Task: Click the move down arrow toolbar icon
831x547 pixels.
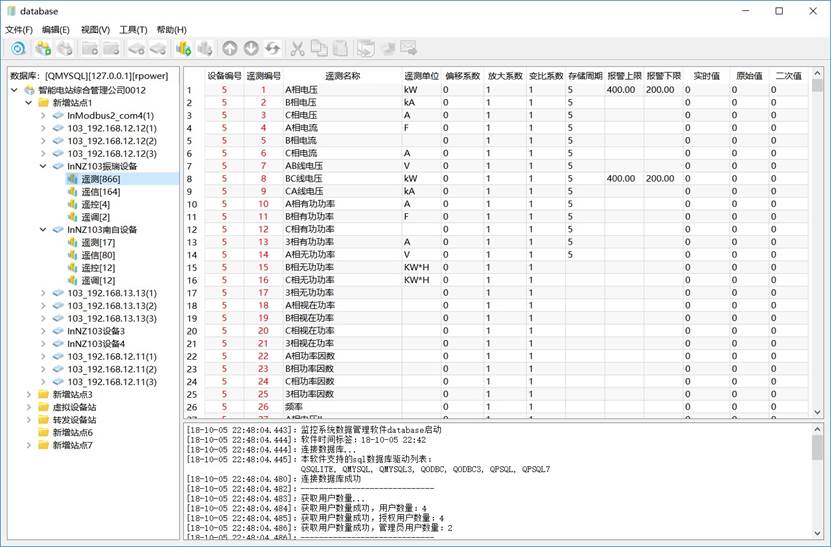Action: (x=251, y=48)
